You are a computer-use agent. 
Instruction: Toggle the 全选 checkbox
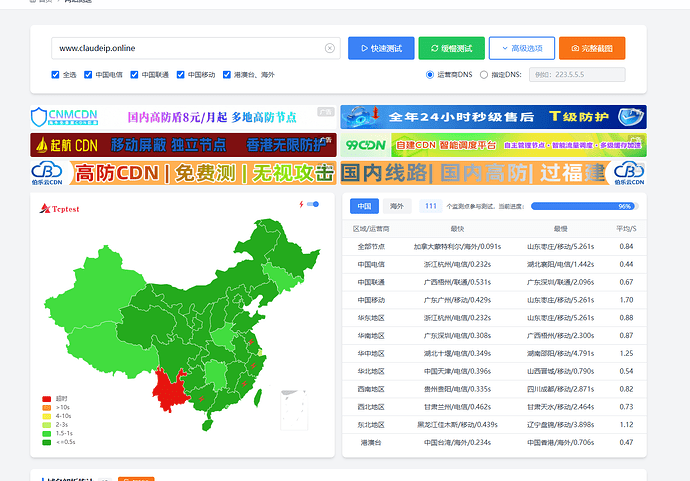tap(55, 75)
